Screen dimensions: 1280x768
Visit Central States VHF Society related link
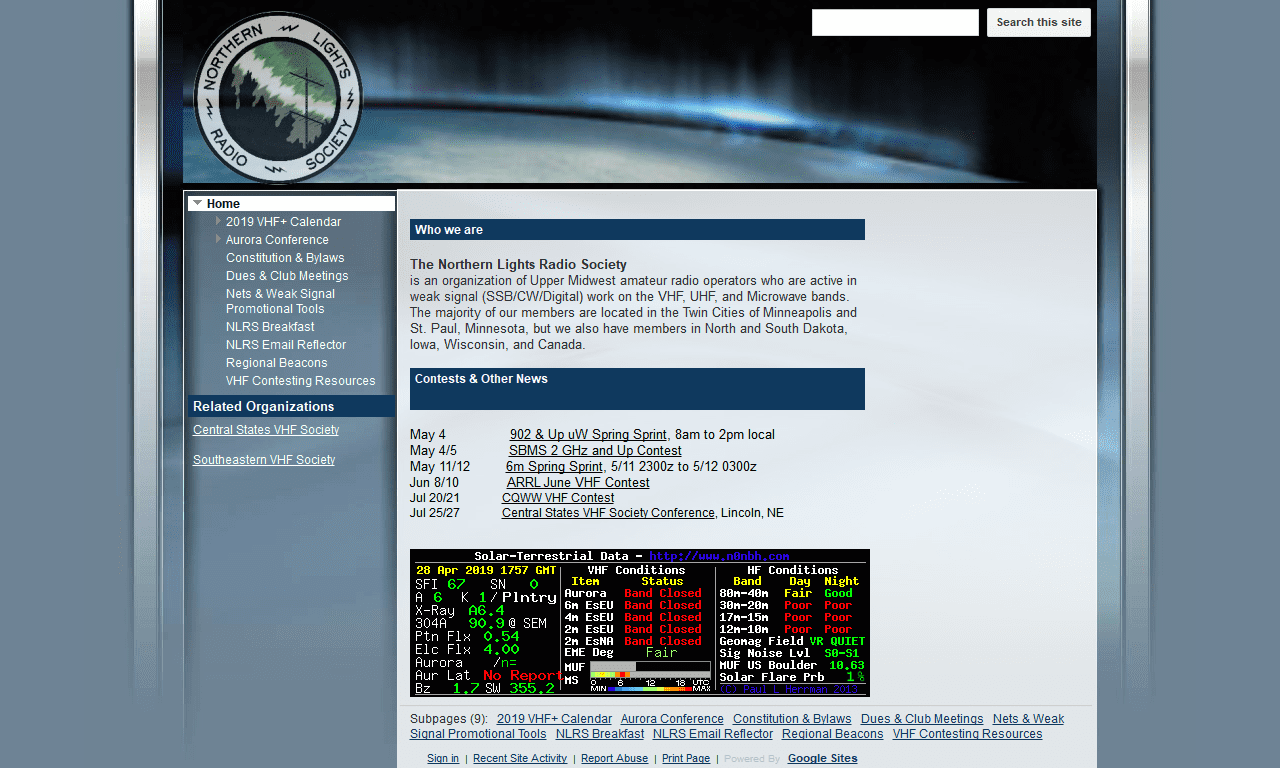tap(266, 430)
